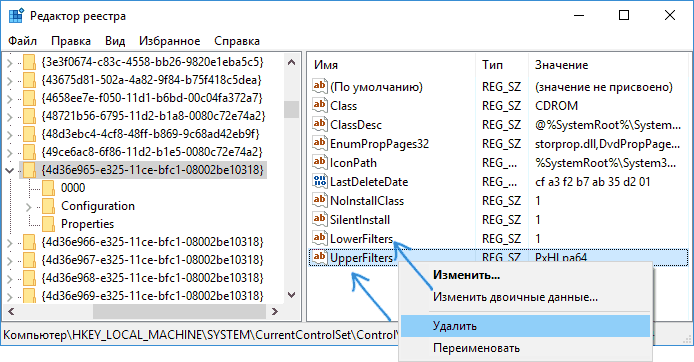Image resolution: width=694 pixels, height=362 pixels.
Task: Click the tree horizontal scrollbar thumb
Action: point(180,312)
